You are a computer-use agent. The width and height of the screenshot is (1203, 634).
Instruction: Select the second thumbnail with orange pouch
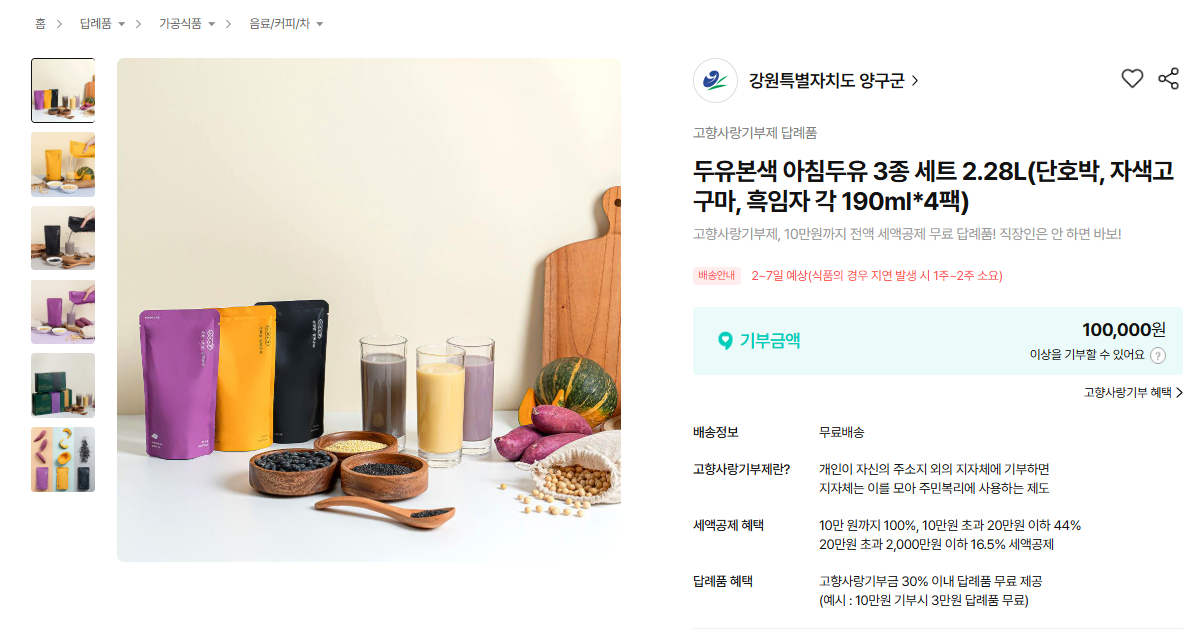[x=63, y=164]
